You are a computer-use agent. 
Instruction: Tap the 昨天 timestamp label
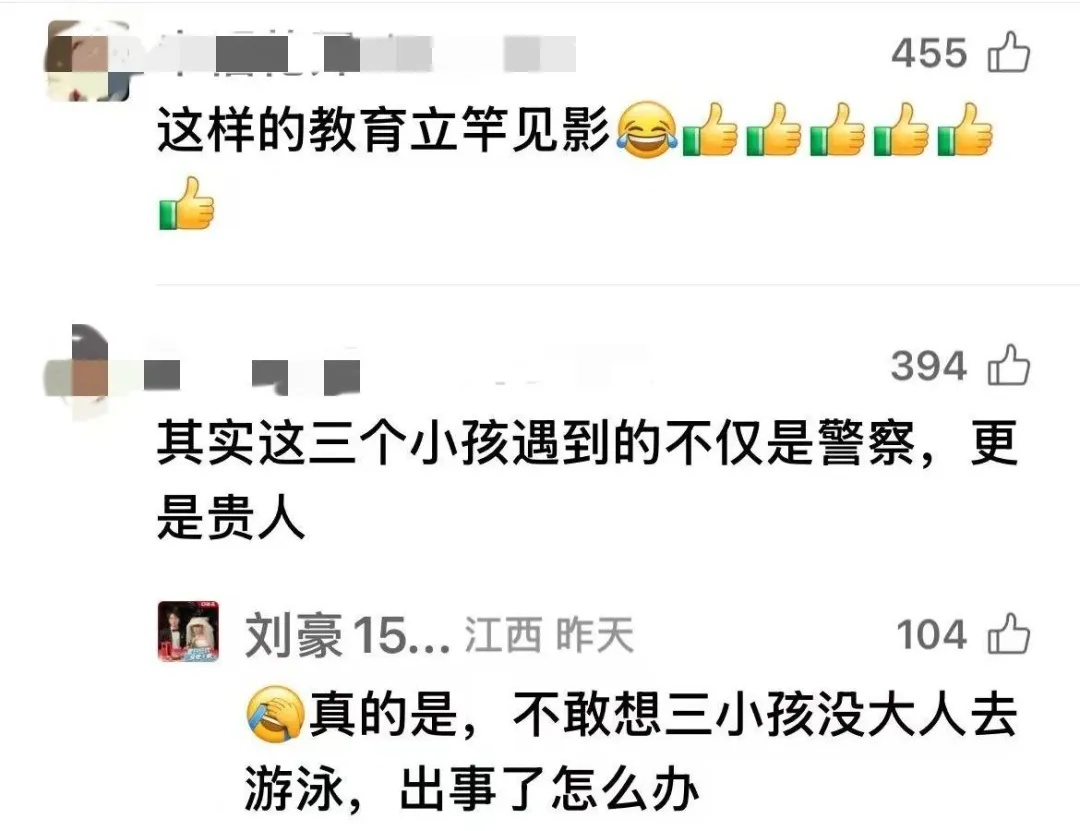click(595, 635)
